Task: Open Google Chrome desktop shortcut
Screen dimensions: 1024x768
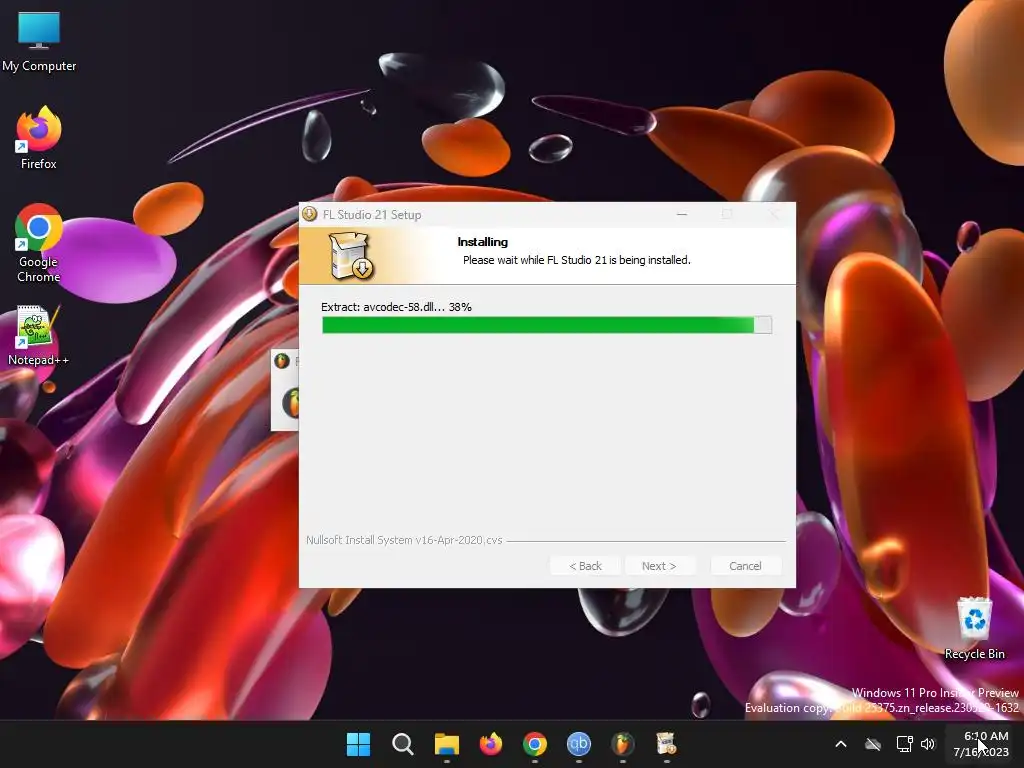Action: [39, 242]
